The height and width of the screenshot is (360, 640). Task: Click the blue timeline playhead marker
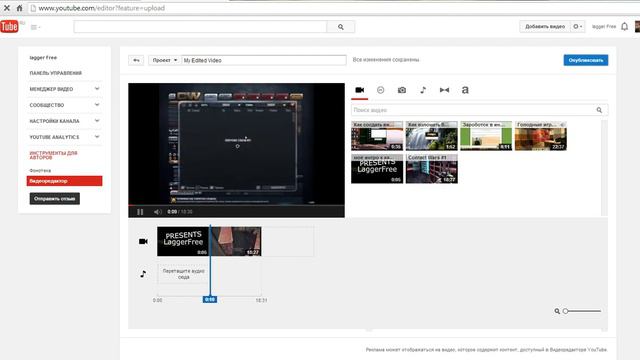(210, 299)
